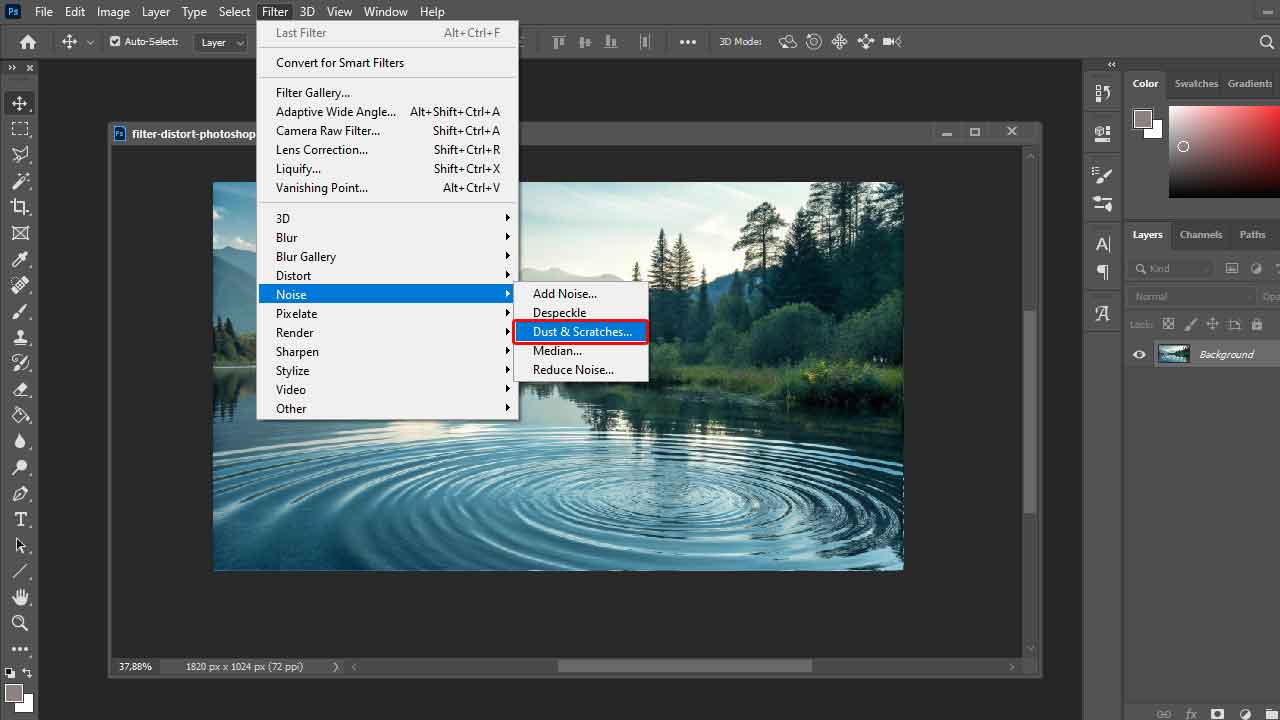1280x720 pixels.
Task: Select the Magic Wand tool
Action: point(19,181)
